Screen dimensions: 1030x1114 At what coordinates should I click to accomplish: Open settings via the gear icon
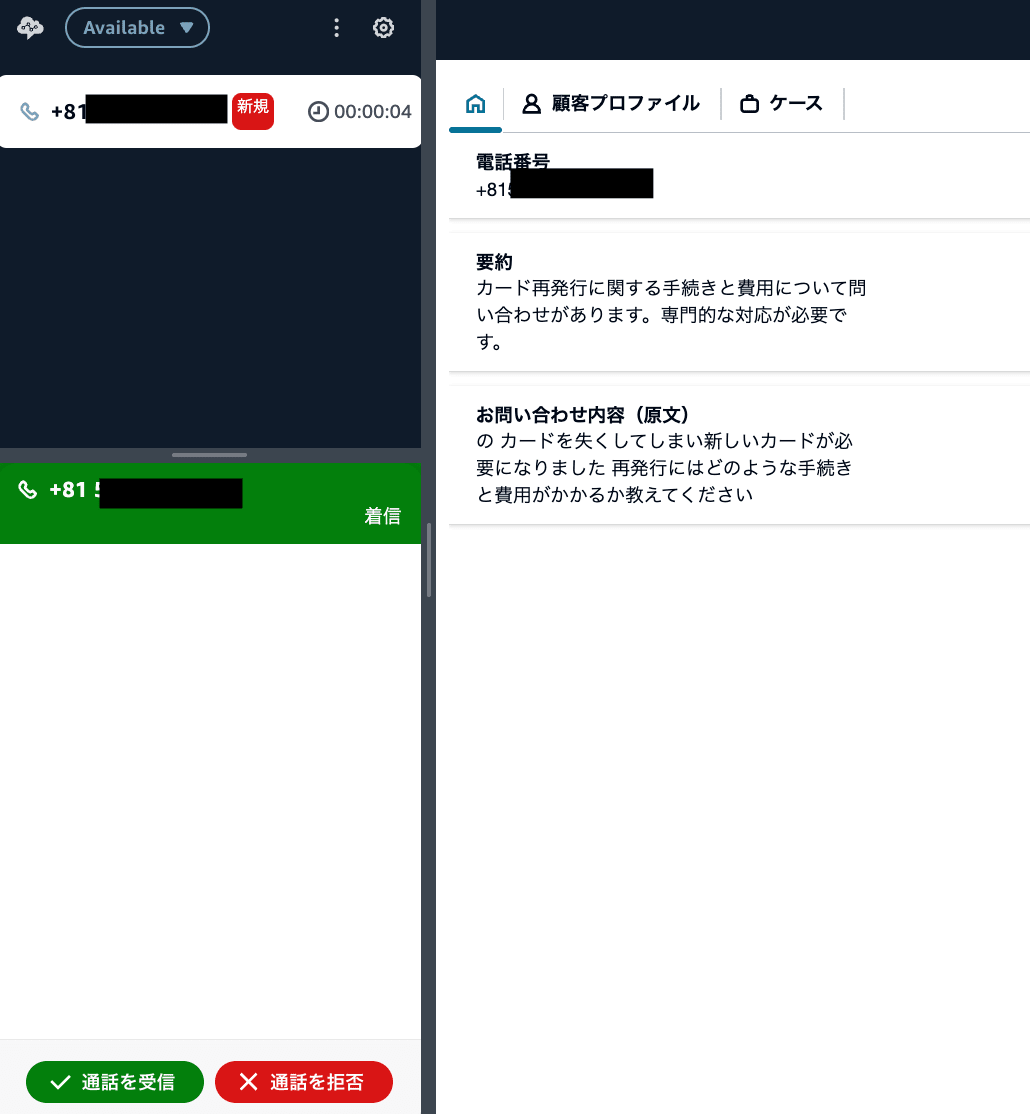click(x=384, y=28)
